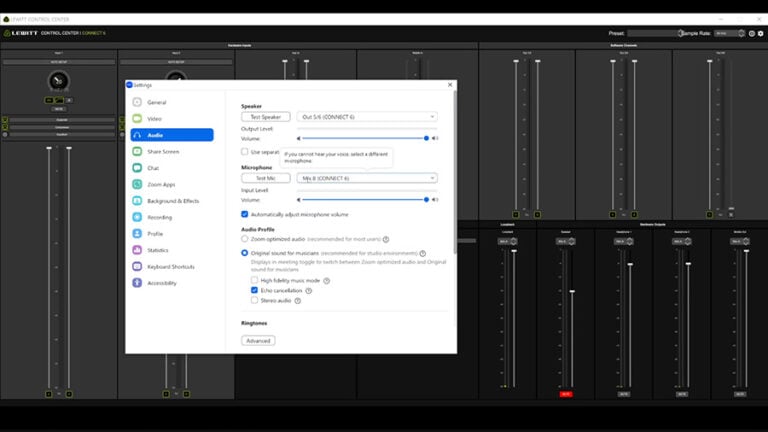
Task: Select Original sound for musicians radio option
Action: [244, 253]
